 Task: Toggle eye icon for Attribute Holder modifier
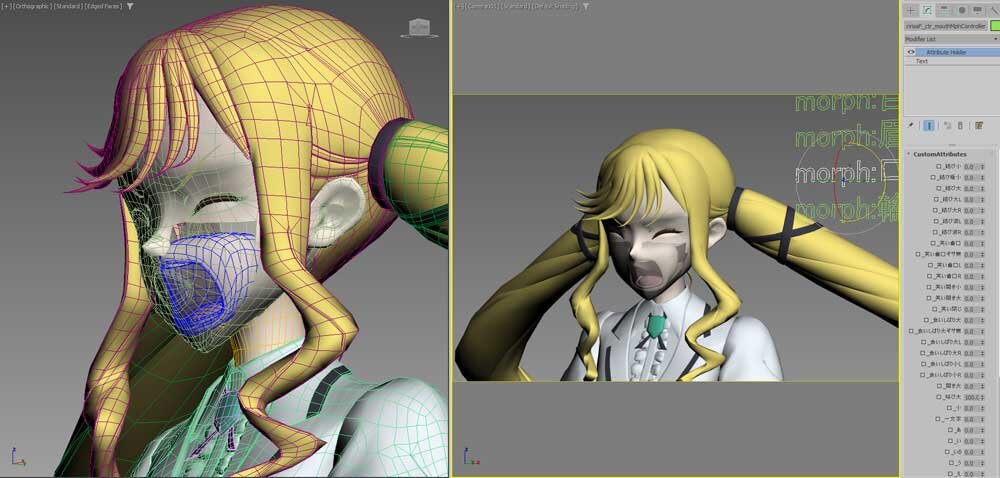click(911, 52)
